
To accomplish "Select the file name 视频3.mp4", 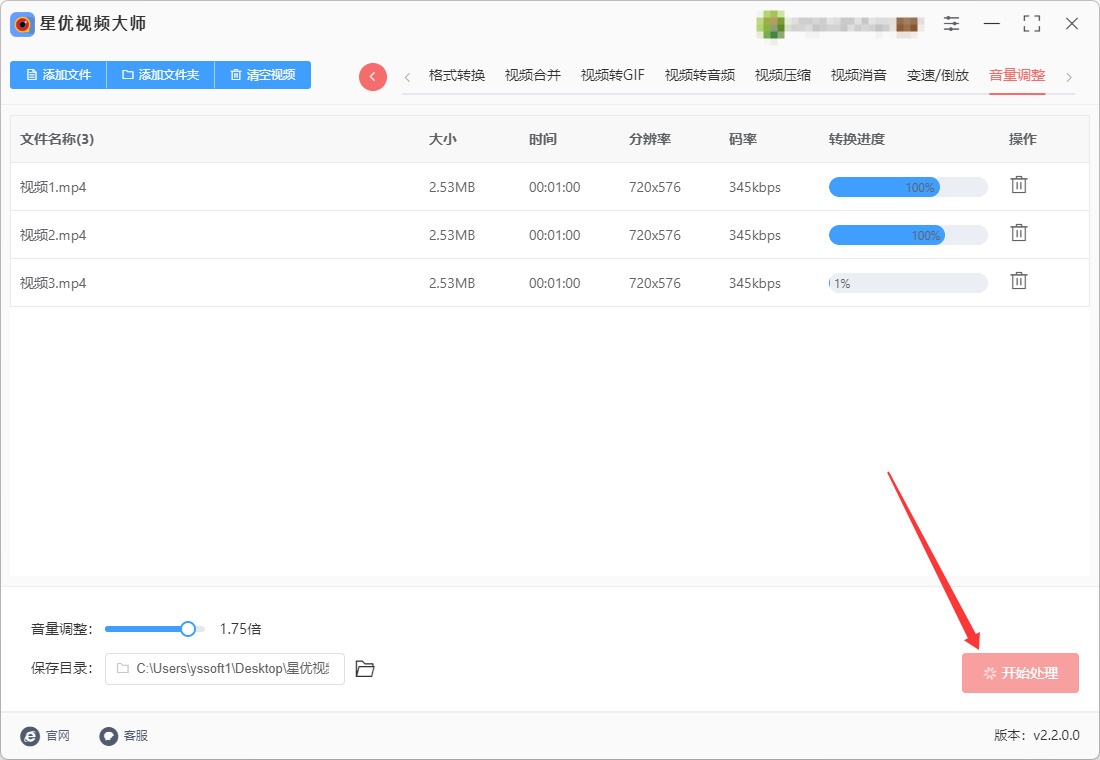I will 53,283.
